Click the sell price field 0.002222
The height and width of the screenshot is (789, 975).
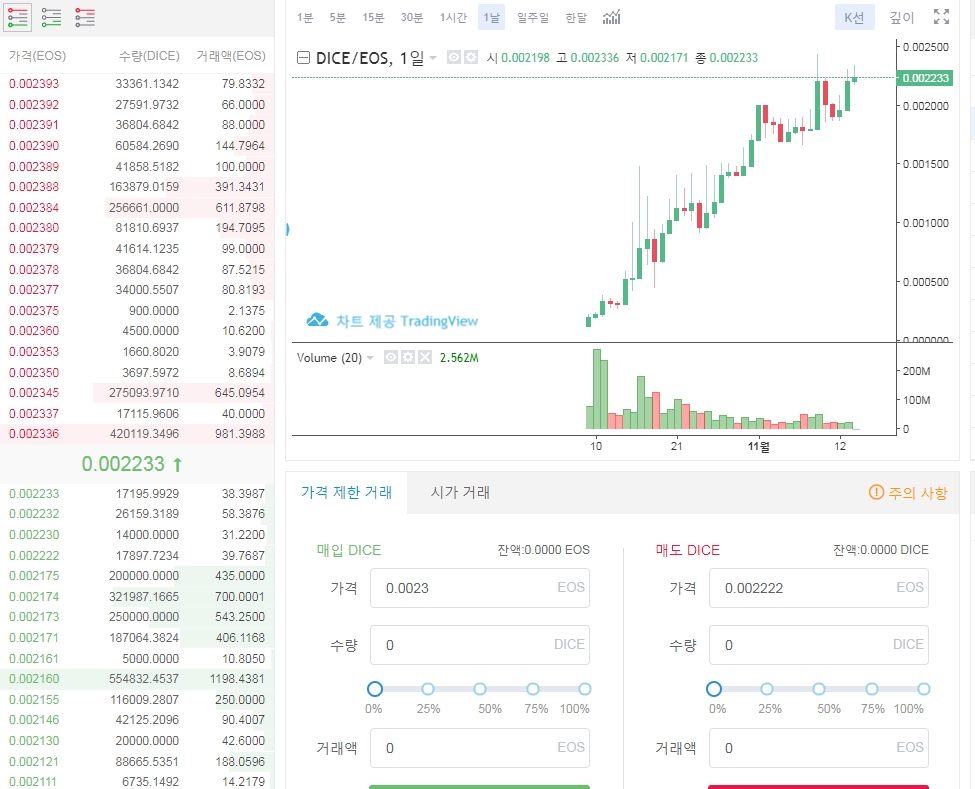click(818, 588)
